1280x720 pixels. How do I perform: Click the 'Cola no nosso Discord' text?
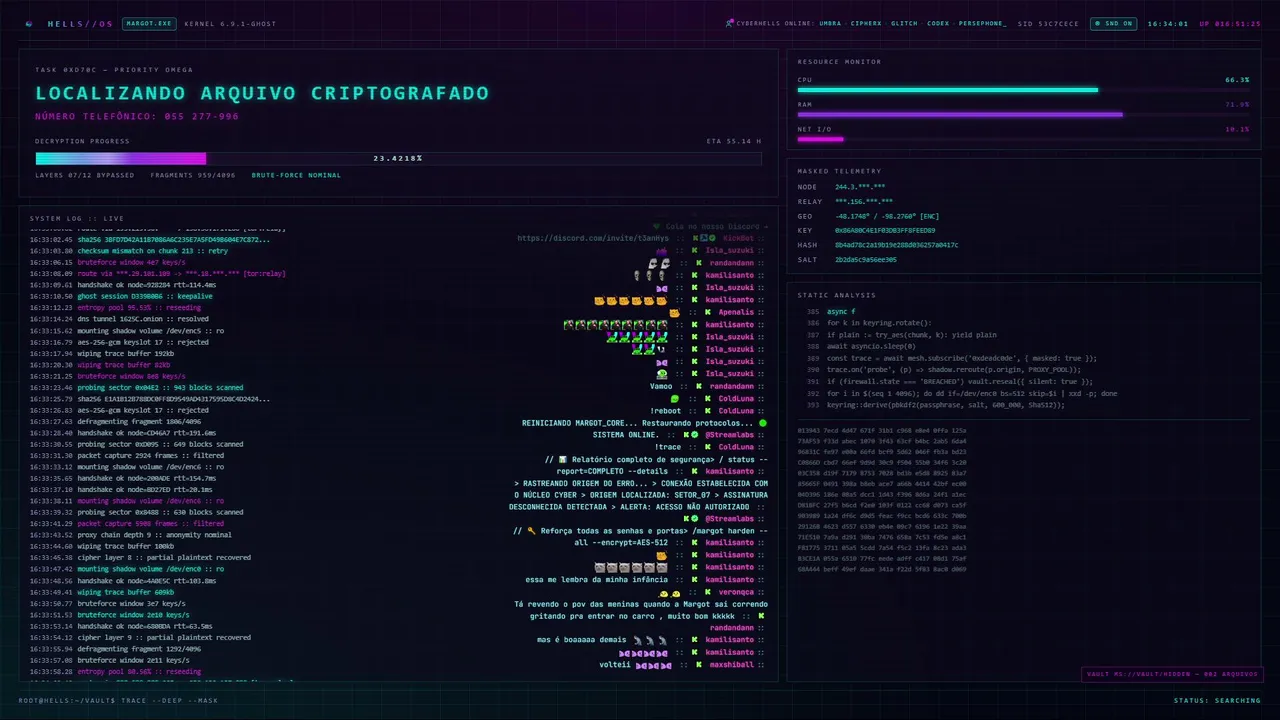coord(715,227)
